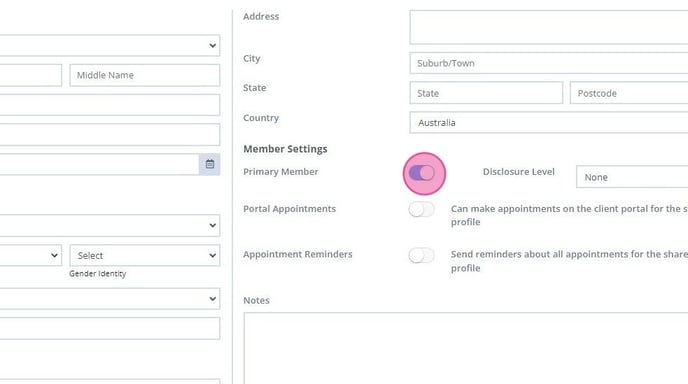Click the empty field below Middle Name
The height and width of the screenshot is (384, 688).
(110, 105)
